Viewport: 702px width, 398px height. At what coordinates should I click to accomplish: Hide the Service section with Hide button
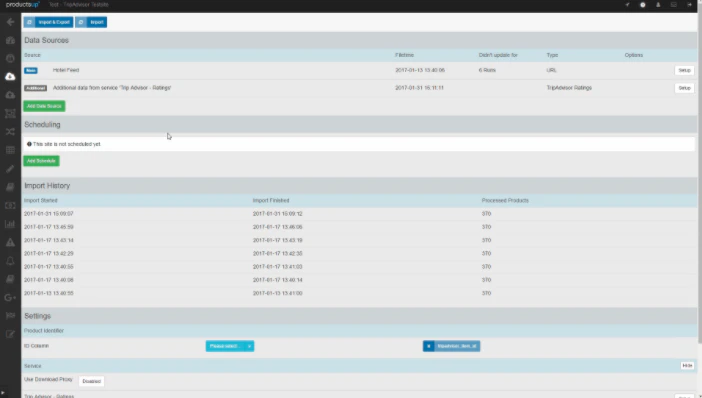[x=687, y=366]
